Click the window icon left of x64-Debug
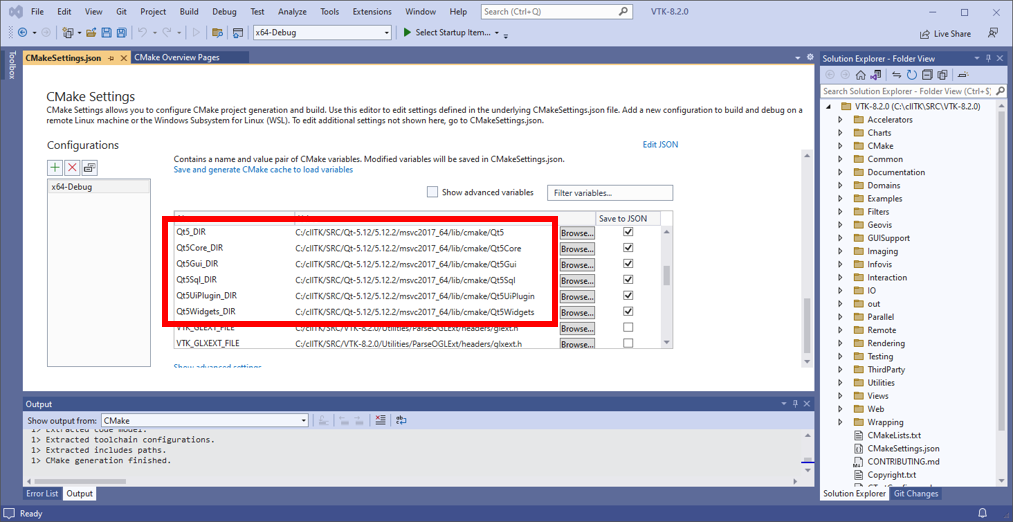The image size is (1013, 522). tap(238, 32)
